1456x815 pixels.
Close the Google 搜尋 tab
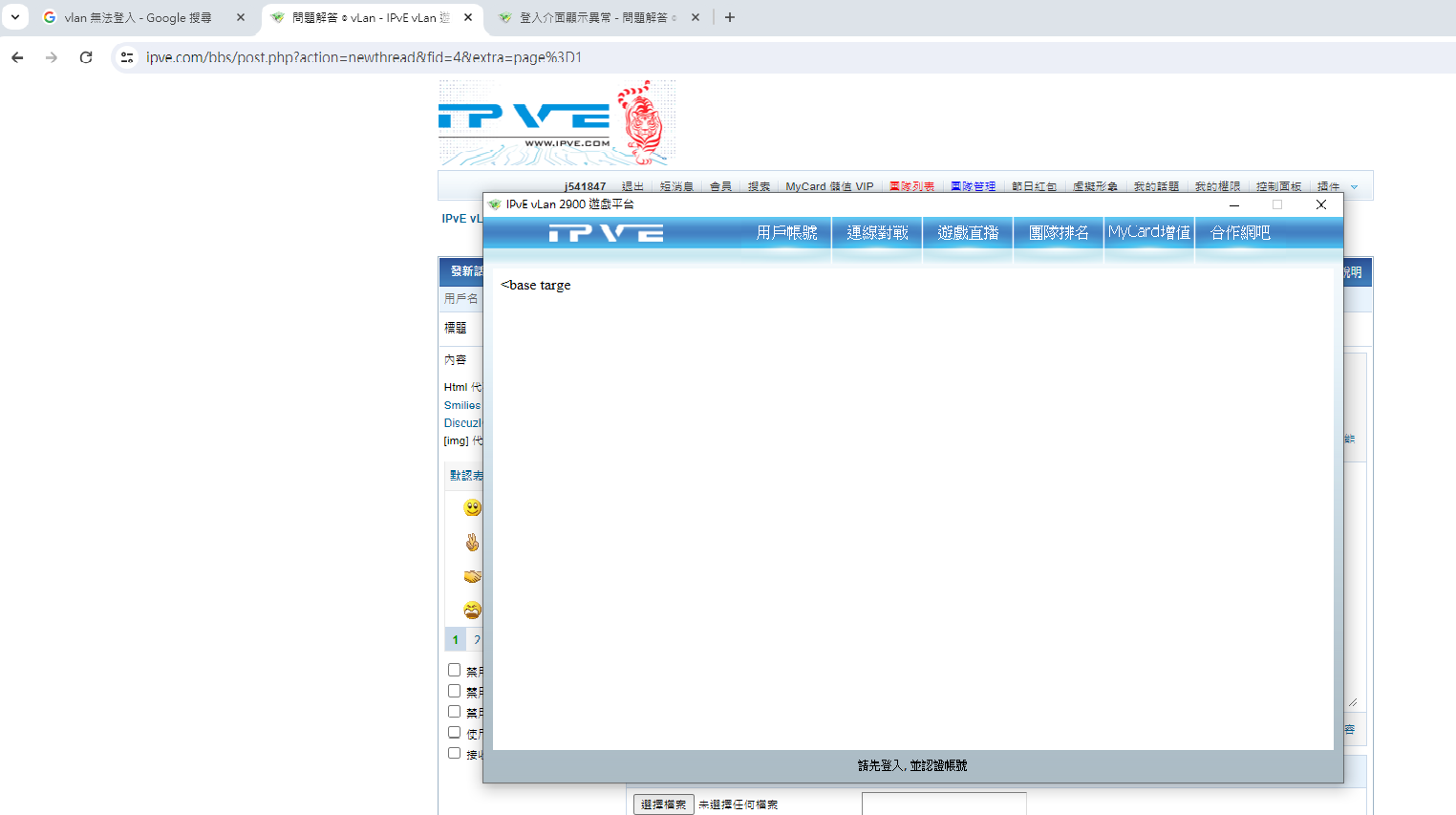click(x=241, y=17)
